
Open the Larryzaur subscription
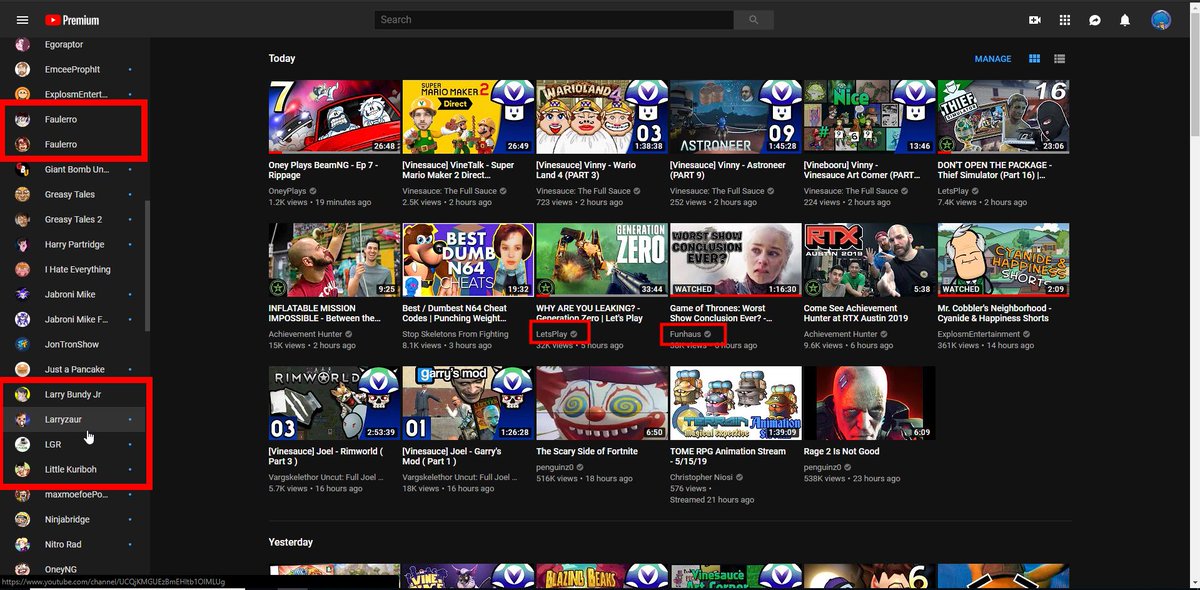point(72,419)
